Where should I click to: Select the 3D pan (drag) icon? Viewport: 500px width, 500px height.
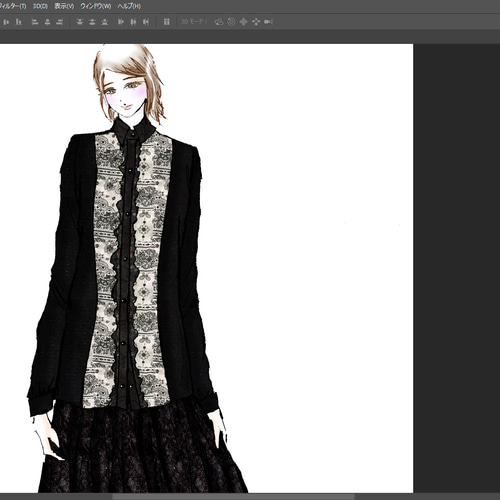tap(244, 22)
